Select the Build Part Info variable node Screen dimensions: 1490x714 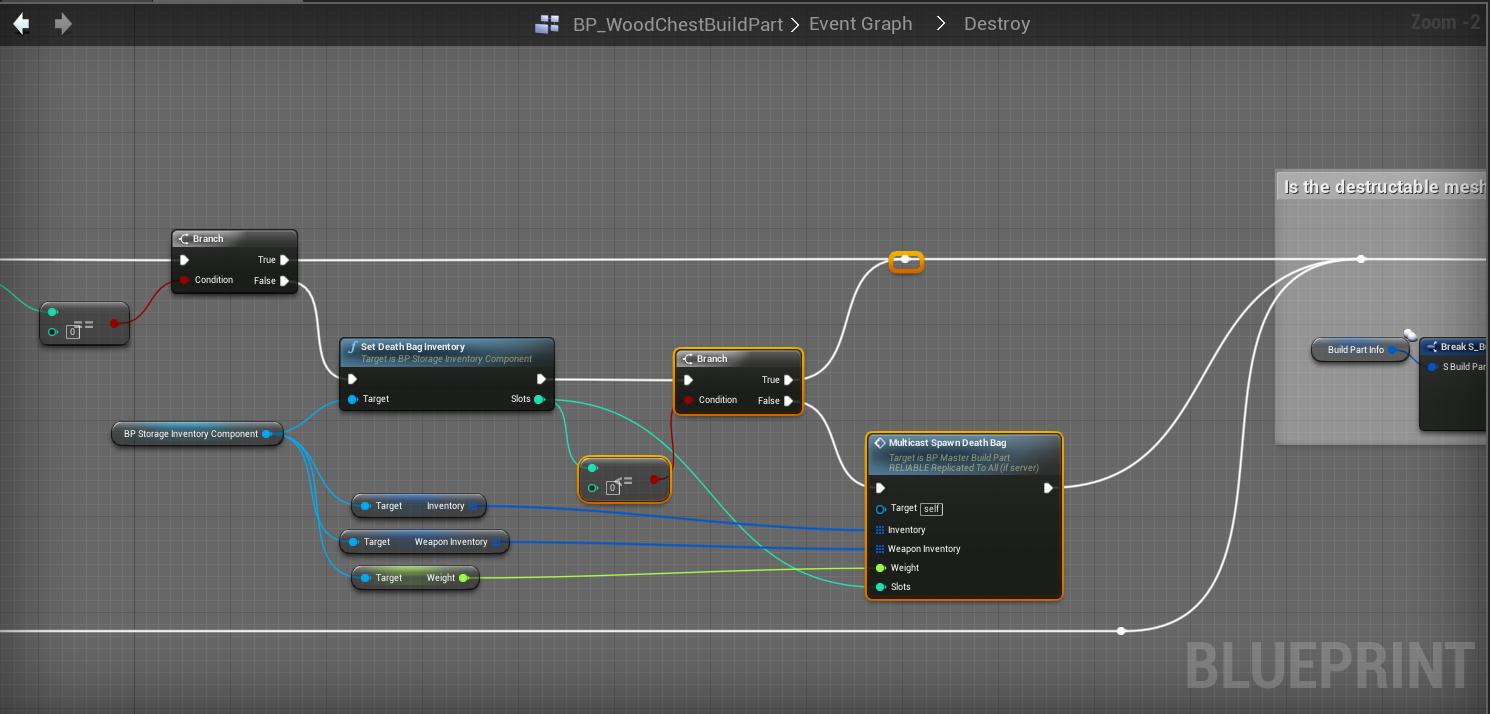[1355, 350]
